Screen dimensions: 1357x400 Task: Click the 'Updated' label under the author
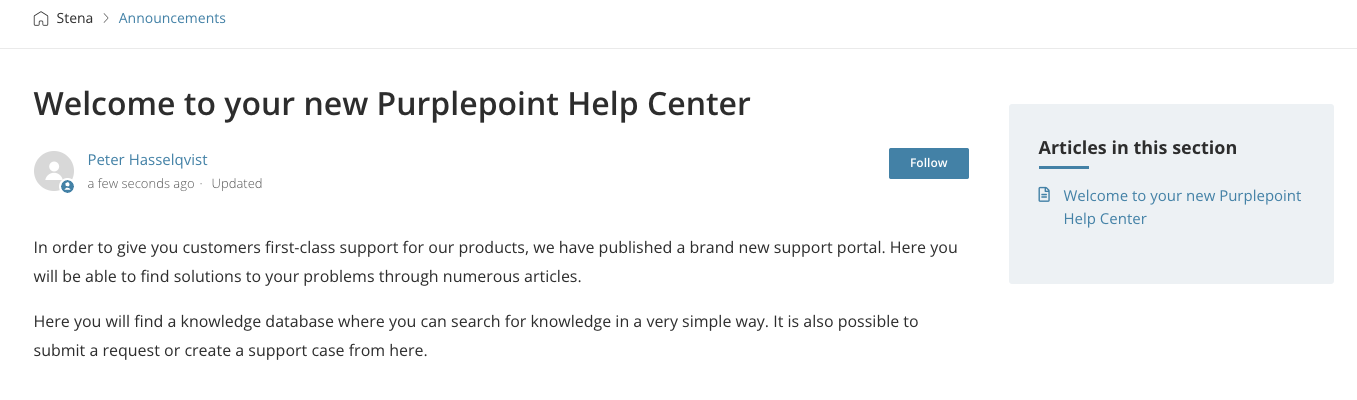(x=237, y=184)
